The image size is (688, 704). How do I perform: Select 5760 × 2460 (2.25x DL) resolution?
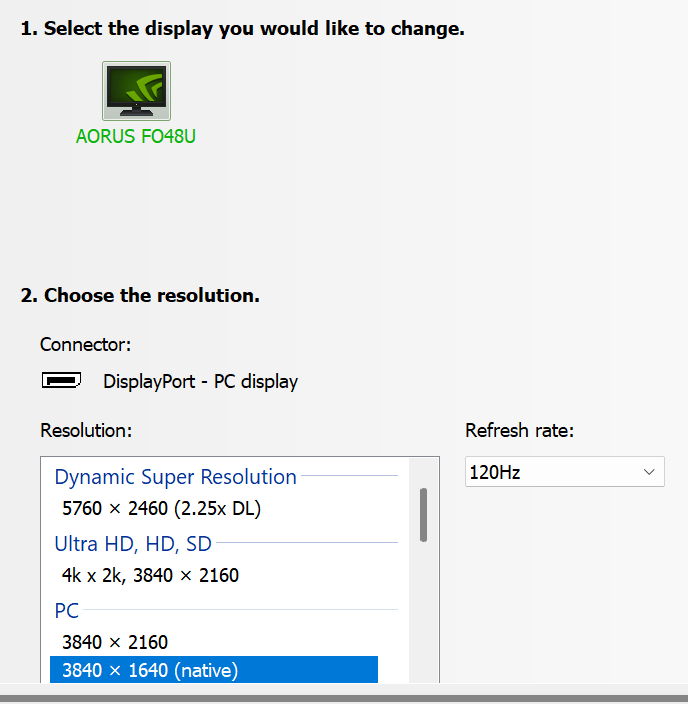click(161, 509)
